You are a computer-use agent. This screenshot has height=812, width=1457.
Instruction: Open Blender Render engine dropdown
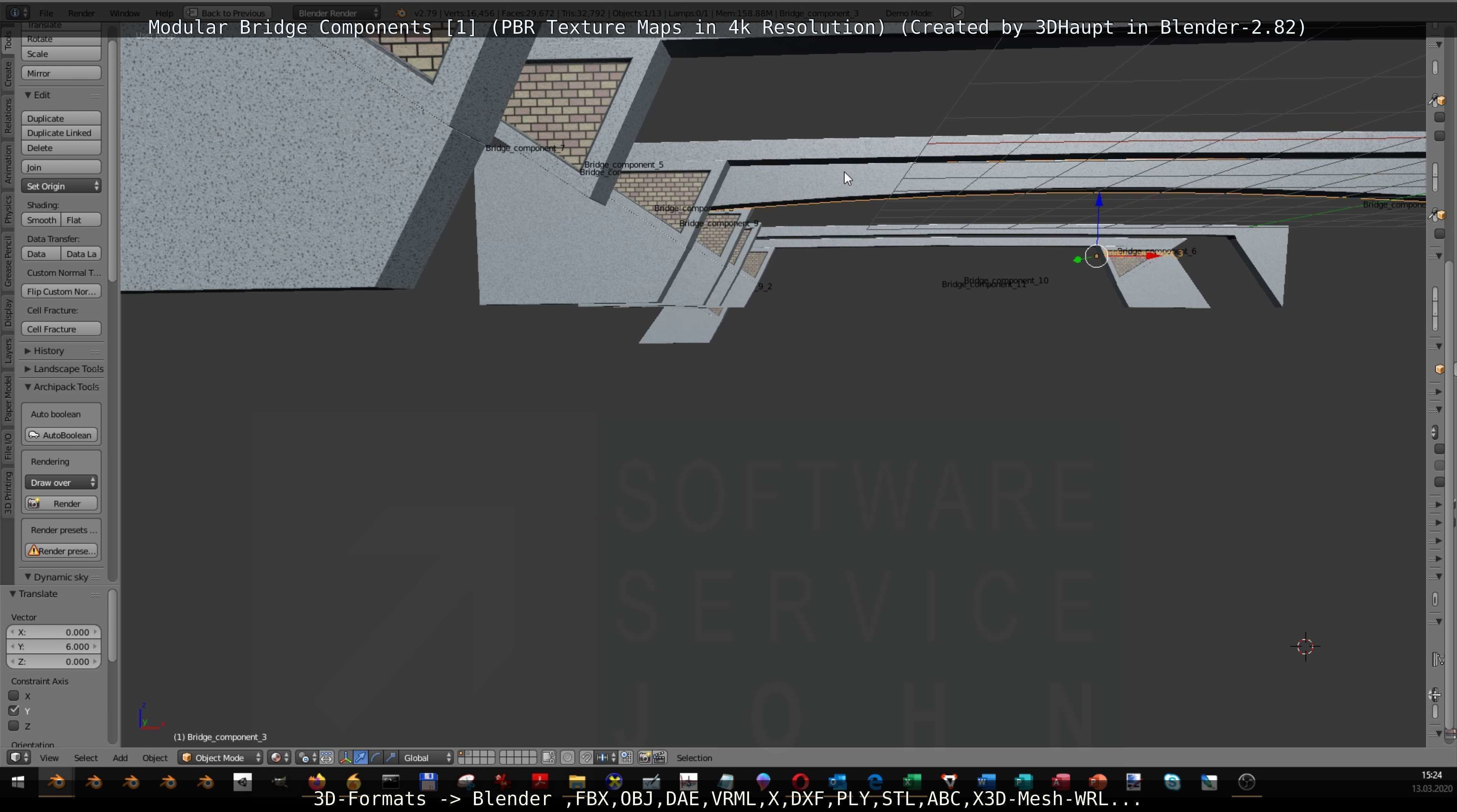[x=337, y=12]
